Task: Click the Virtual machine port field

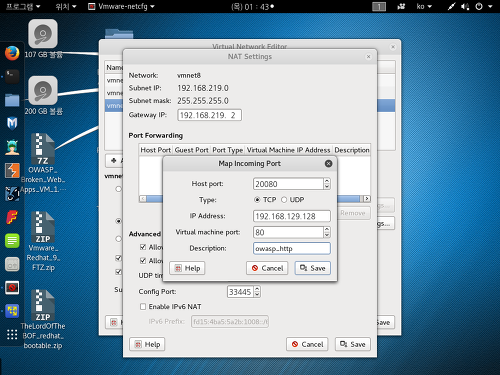Action: (288, 232)
